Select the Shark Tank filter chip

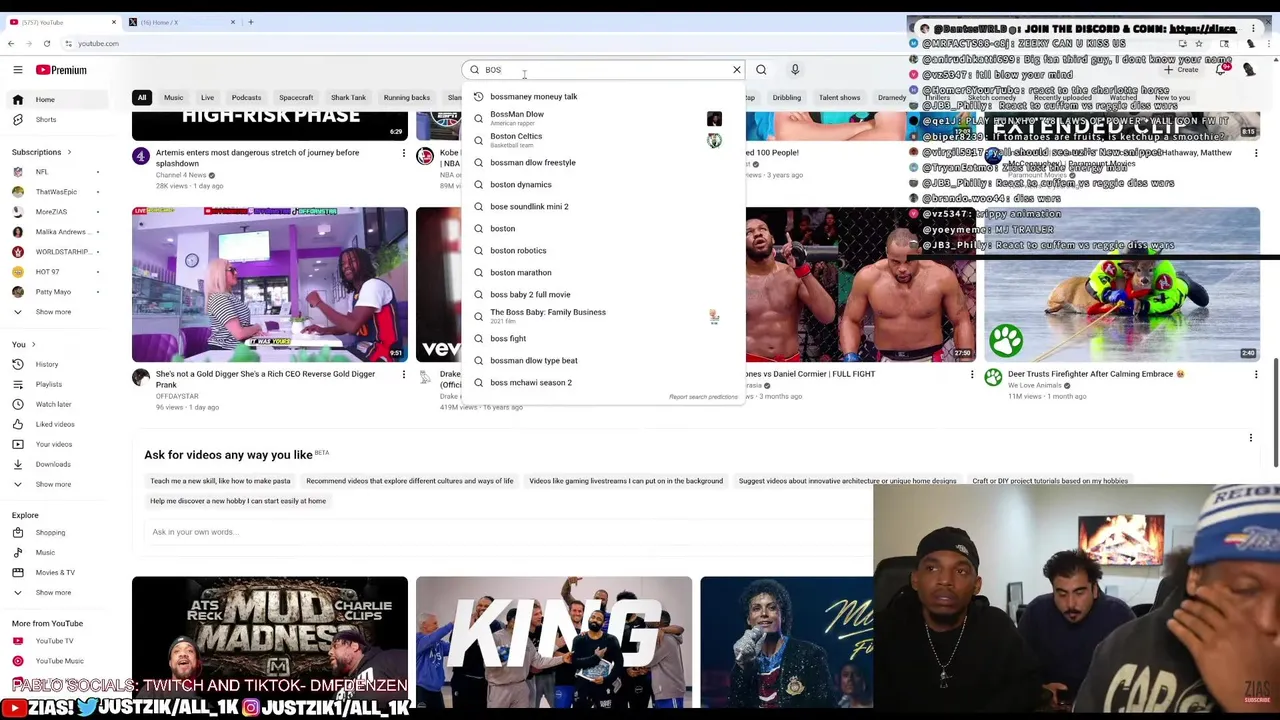point(348,98)
